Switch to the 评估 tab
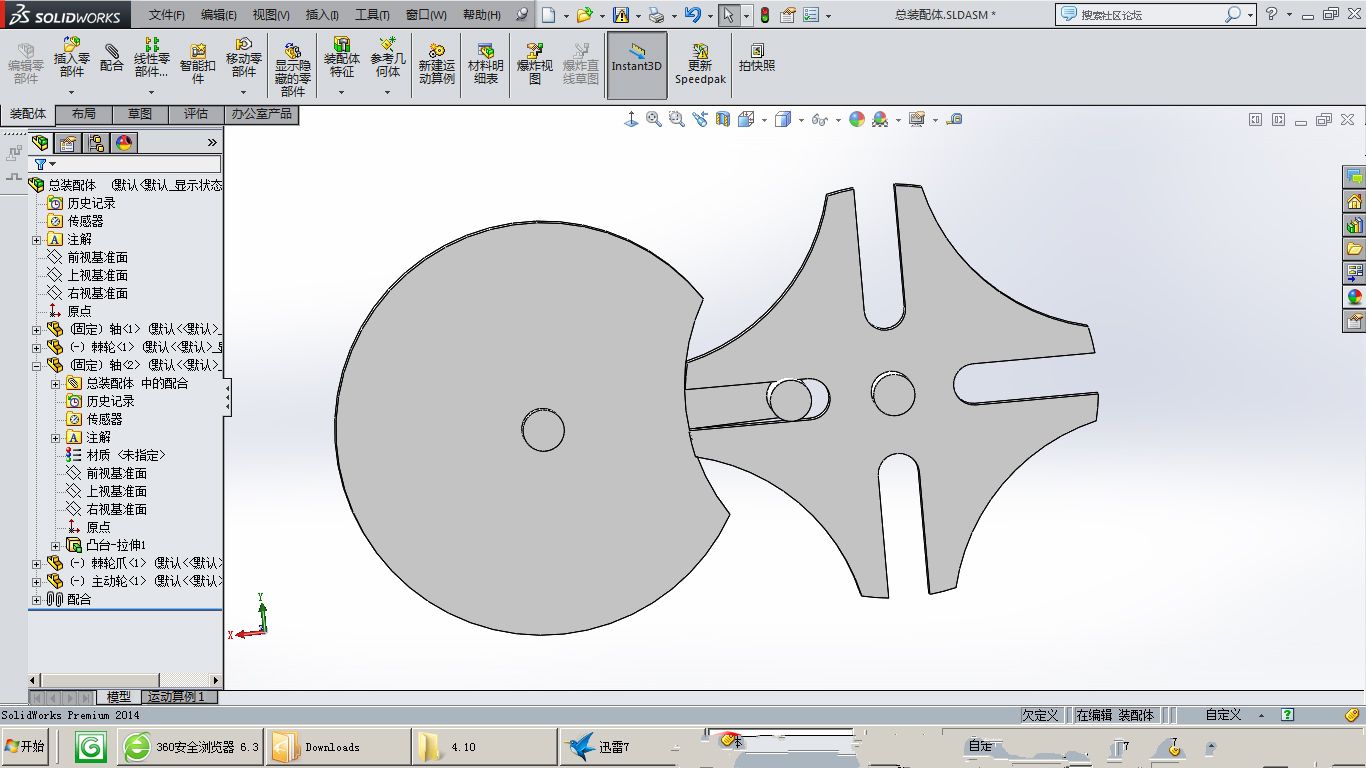This screenshot has height=768, width=1366. coord(196,114)
